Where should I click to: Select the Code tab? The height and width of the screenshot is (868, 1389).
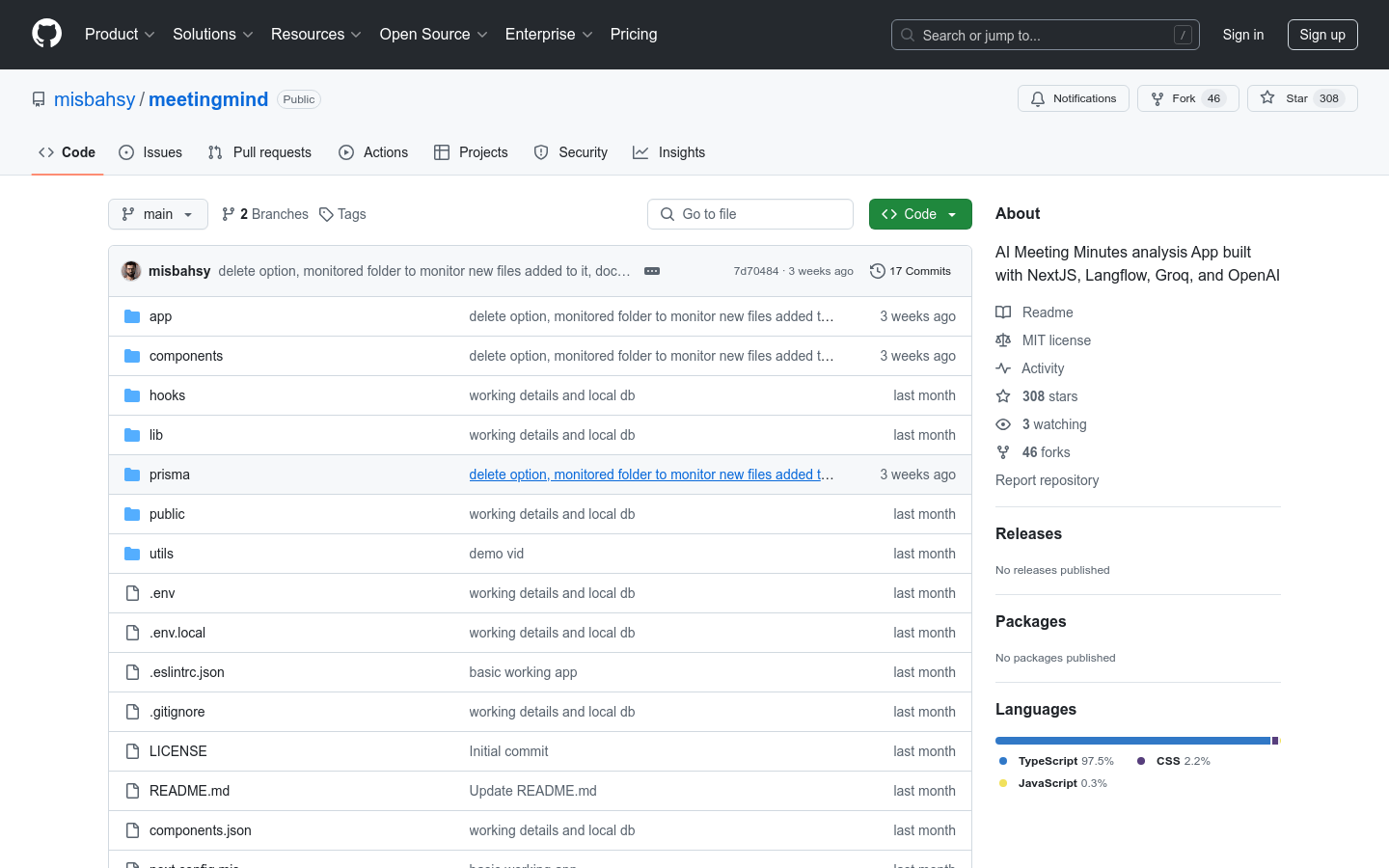(68, 152)
